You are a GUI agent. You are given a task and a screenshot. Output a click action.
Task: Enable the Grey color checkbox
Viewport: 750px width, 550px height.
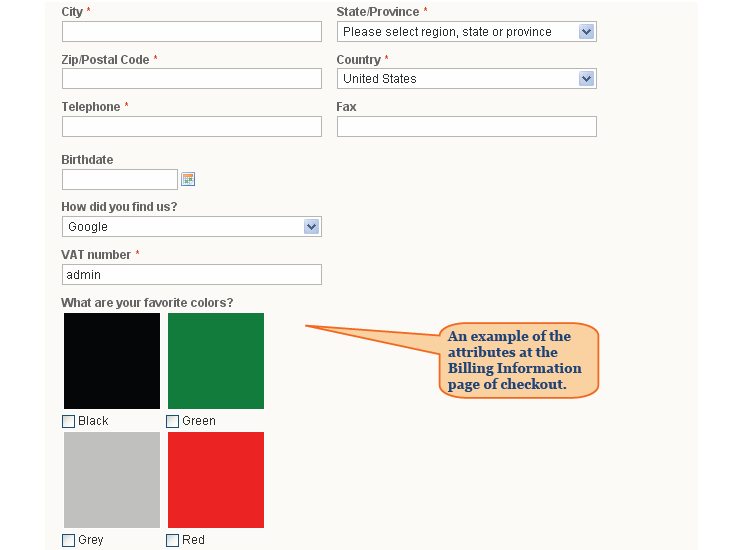pyautogui.click(x=68, y=540)
